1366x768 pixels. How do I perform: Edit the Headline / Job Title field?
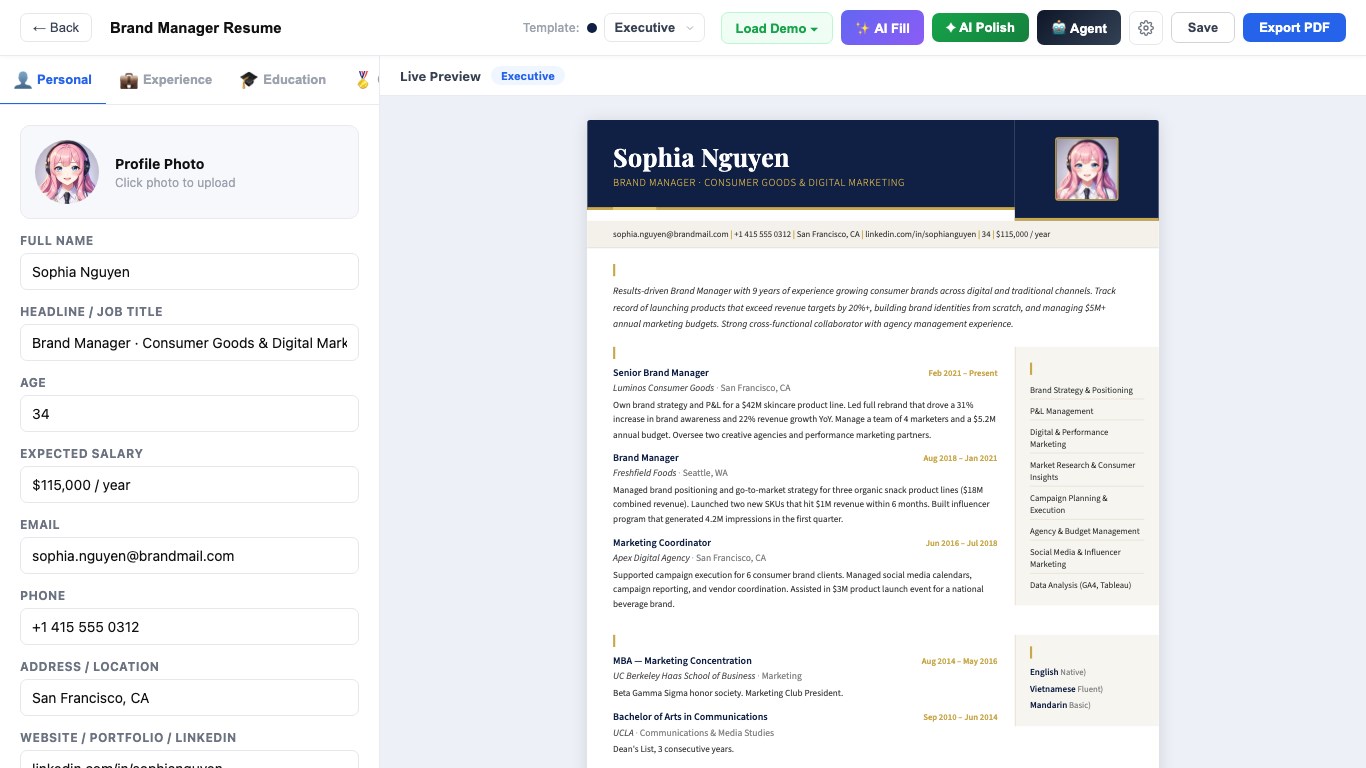coord(189,343)
